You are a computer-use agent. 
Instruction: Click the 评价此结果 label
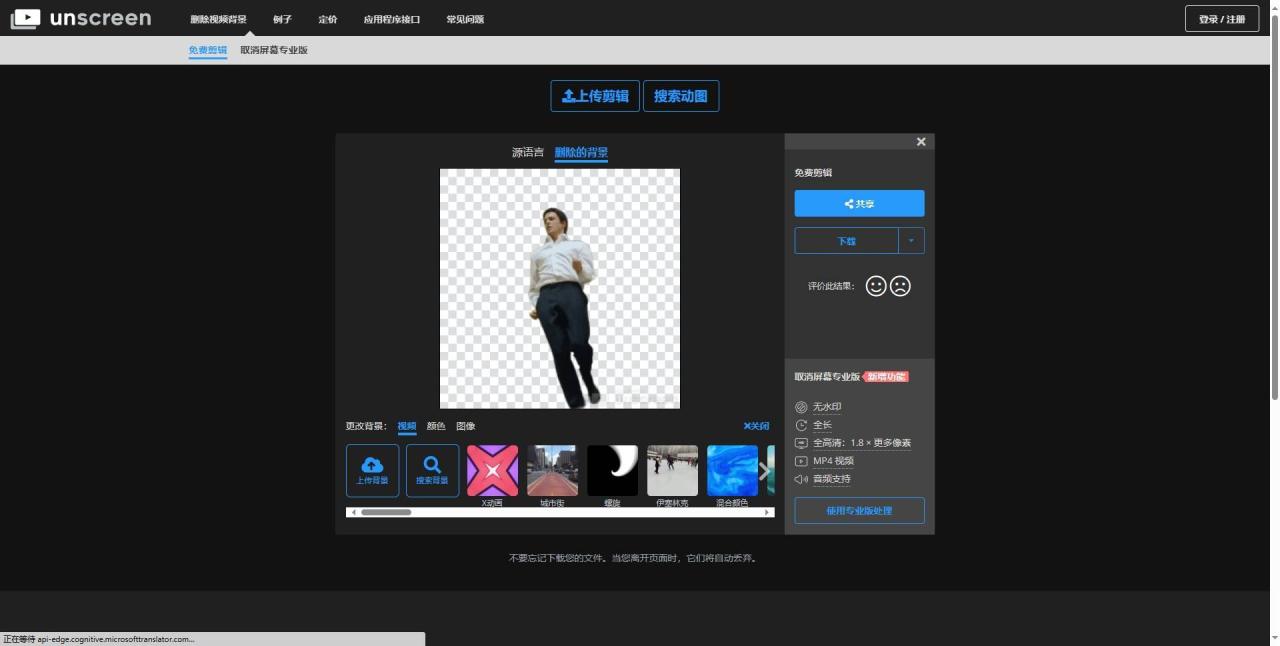click(x=832, y=286)
